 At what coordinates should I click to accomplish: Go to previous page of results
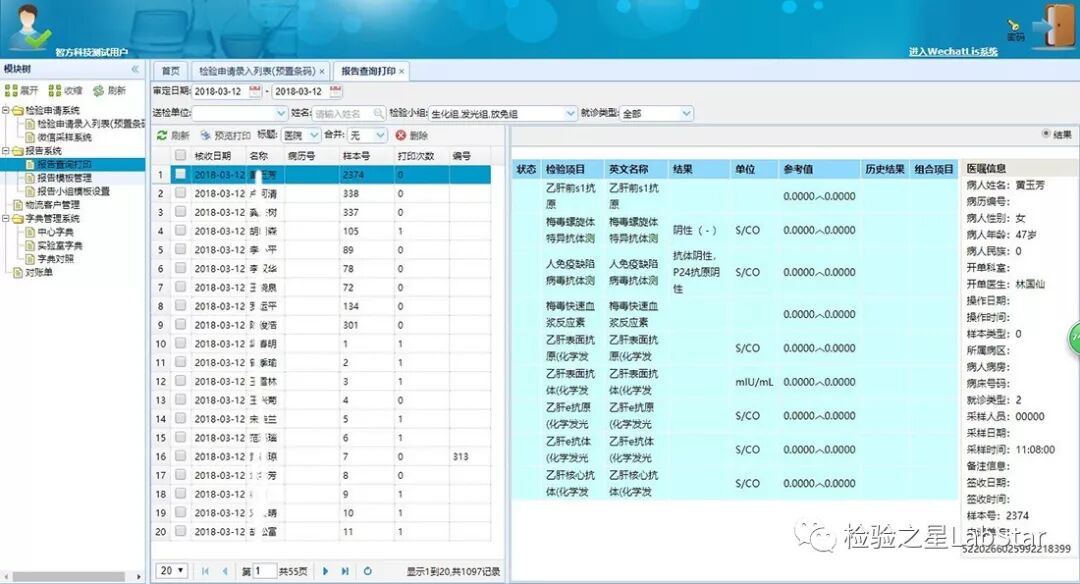[225, 571]
